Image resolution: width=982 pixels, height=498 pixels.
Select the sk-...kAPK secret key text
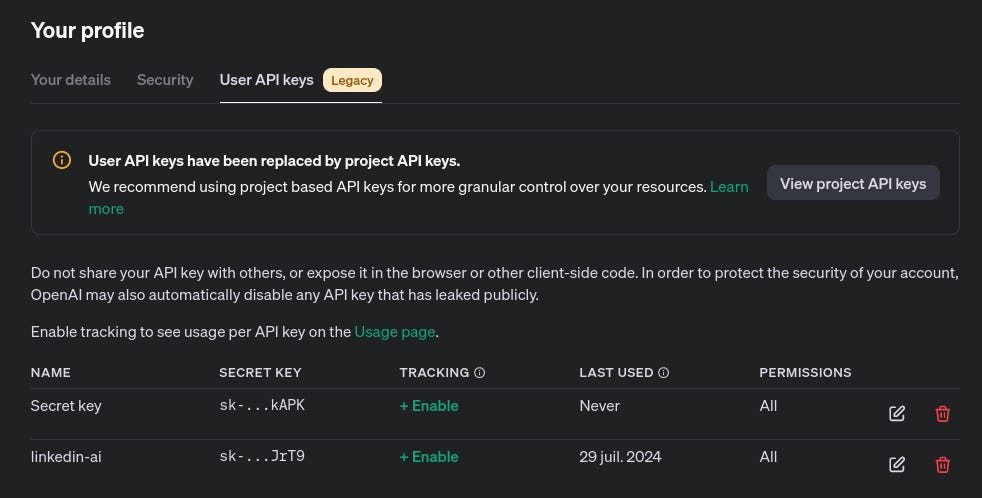[262, 405]
